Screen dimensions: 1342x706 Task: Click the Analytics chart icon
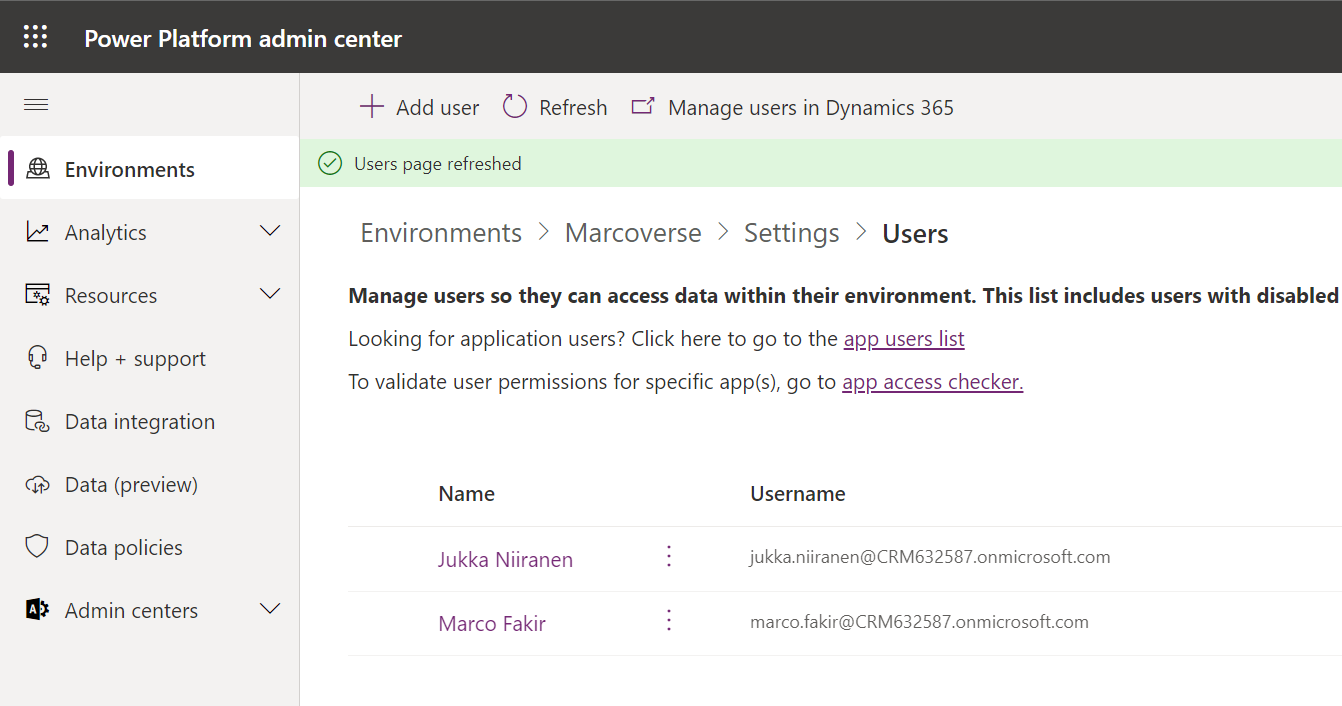point(38,232)
